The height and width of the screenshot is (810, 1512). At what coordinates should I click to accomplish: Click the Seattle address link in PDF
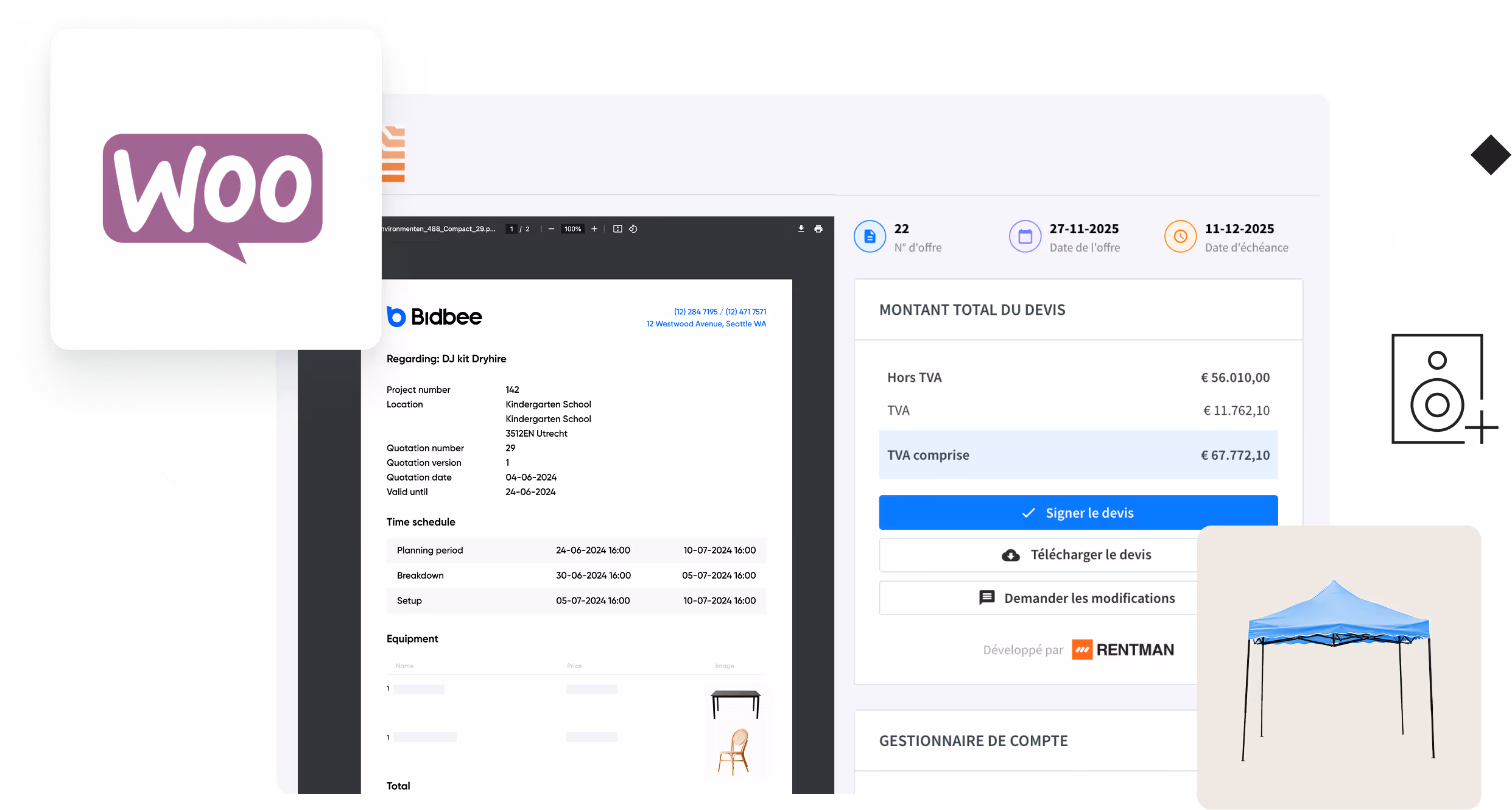click(706, 324)
